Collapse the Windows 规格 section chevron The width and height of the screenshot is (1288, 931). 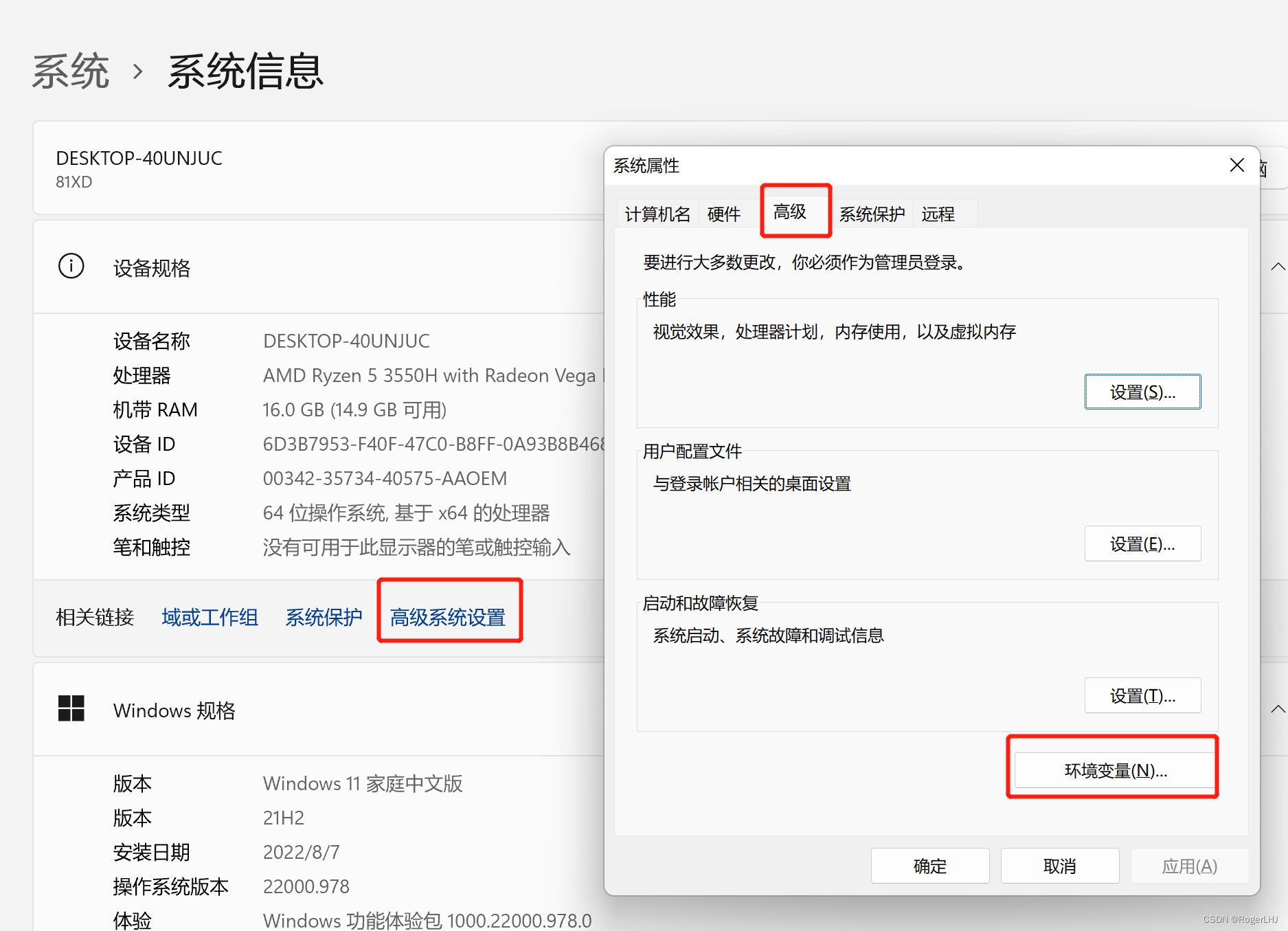(x=1278, y=709)
